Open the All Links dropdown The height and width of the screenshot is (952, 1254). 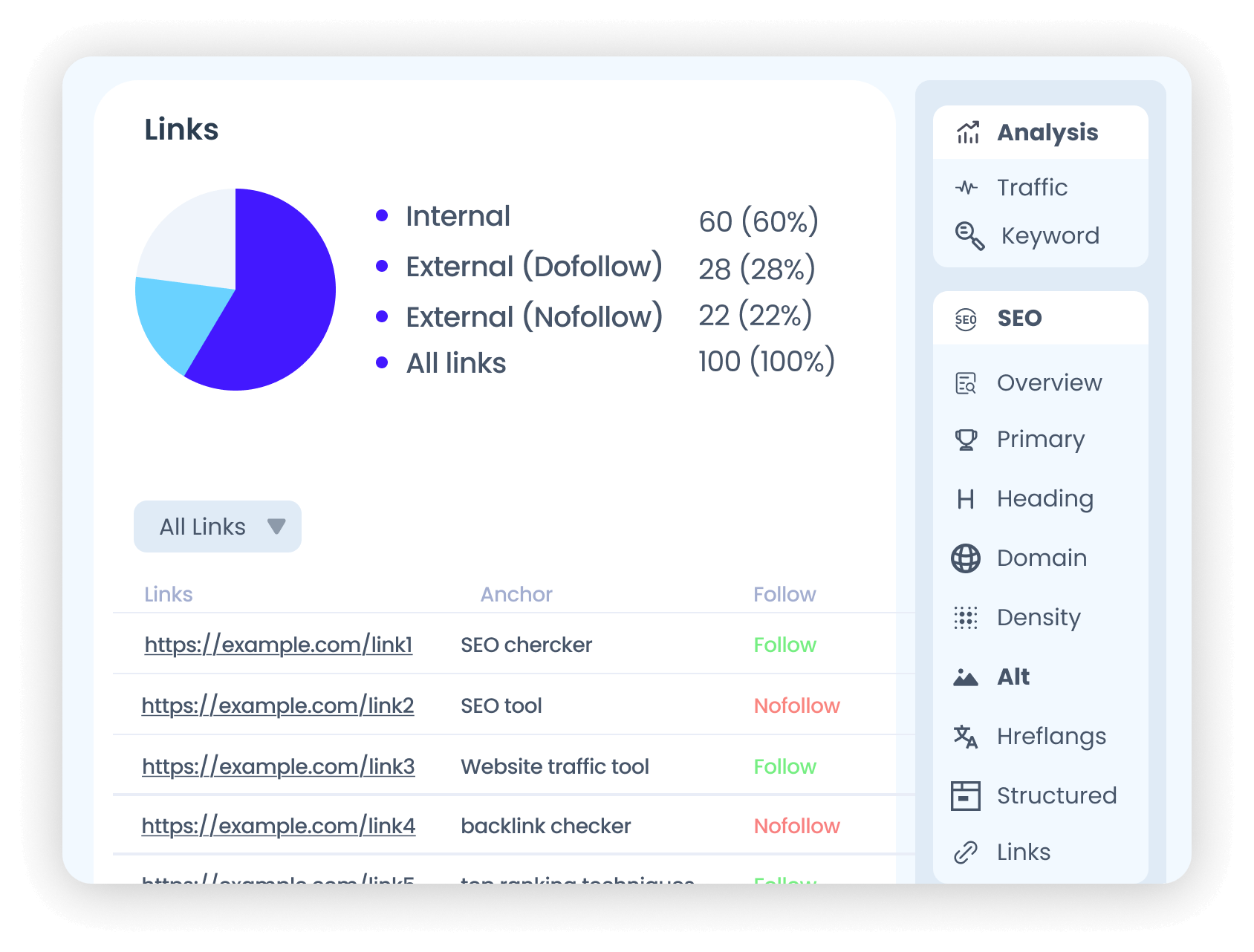(x=217, y=526)
